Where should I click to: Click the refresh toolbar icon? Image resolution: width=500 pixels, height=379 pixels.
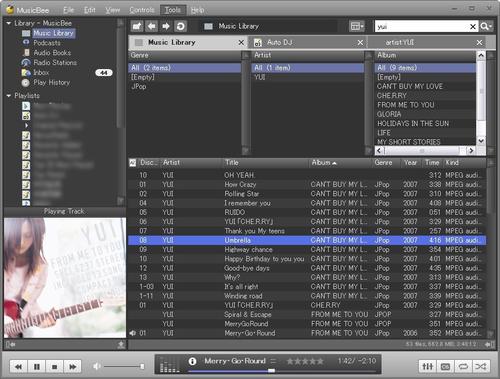click(180, 26)
